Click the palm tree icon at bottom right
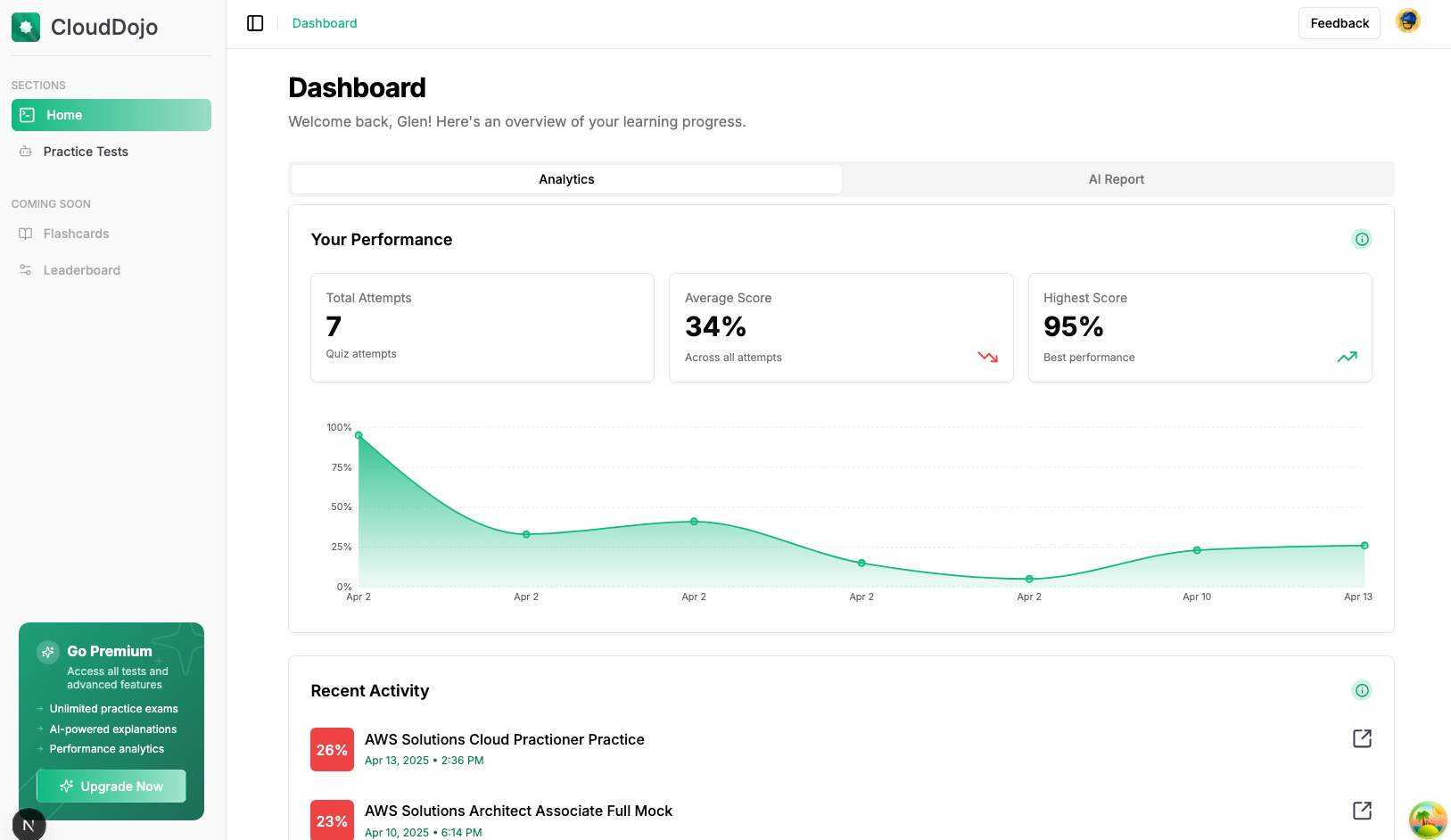The image size is (1451, 840). coord(1428,820)
